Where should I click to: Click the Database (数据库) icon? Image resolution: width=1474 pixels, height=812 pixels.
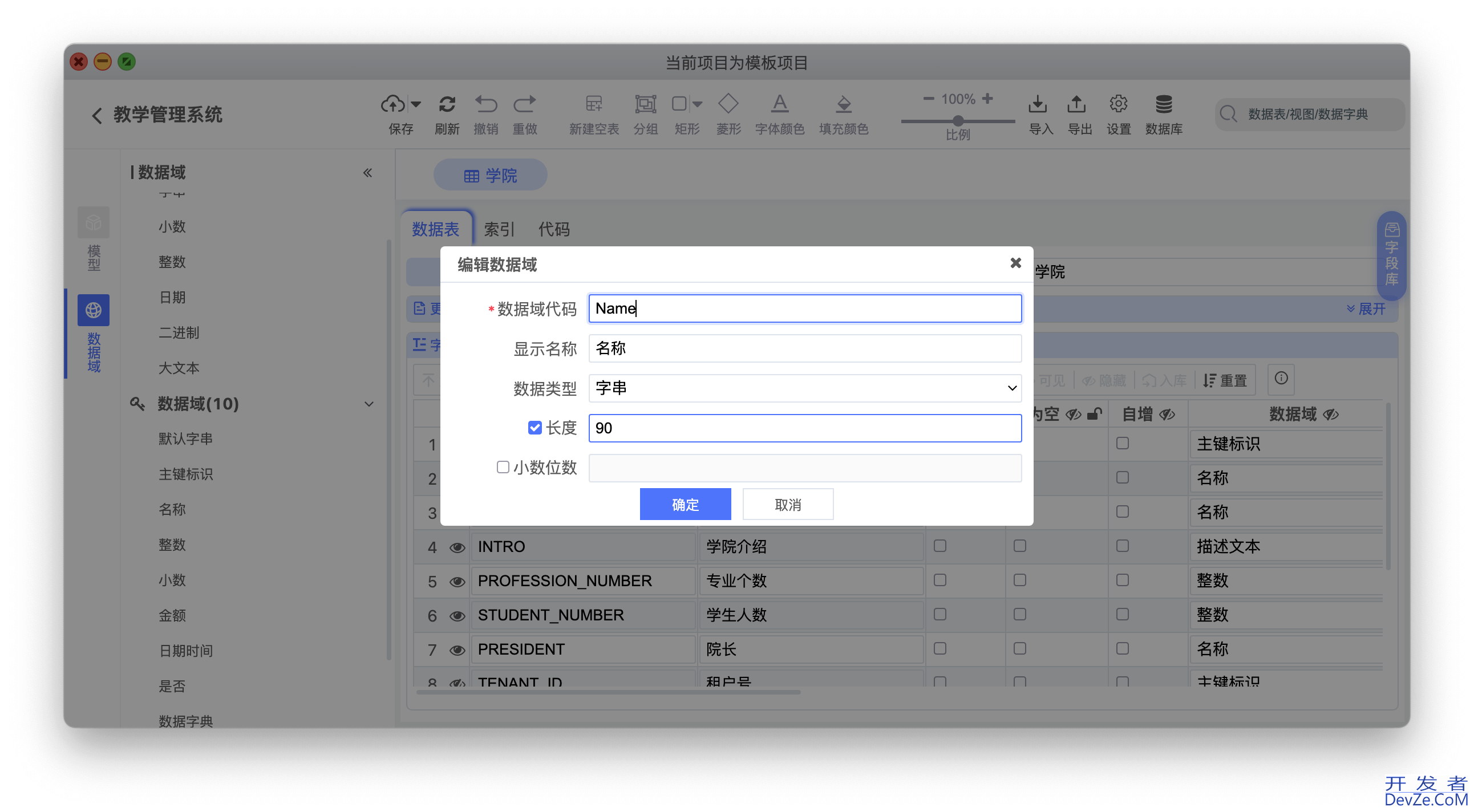click(x=1163, y=104)
